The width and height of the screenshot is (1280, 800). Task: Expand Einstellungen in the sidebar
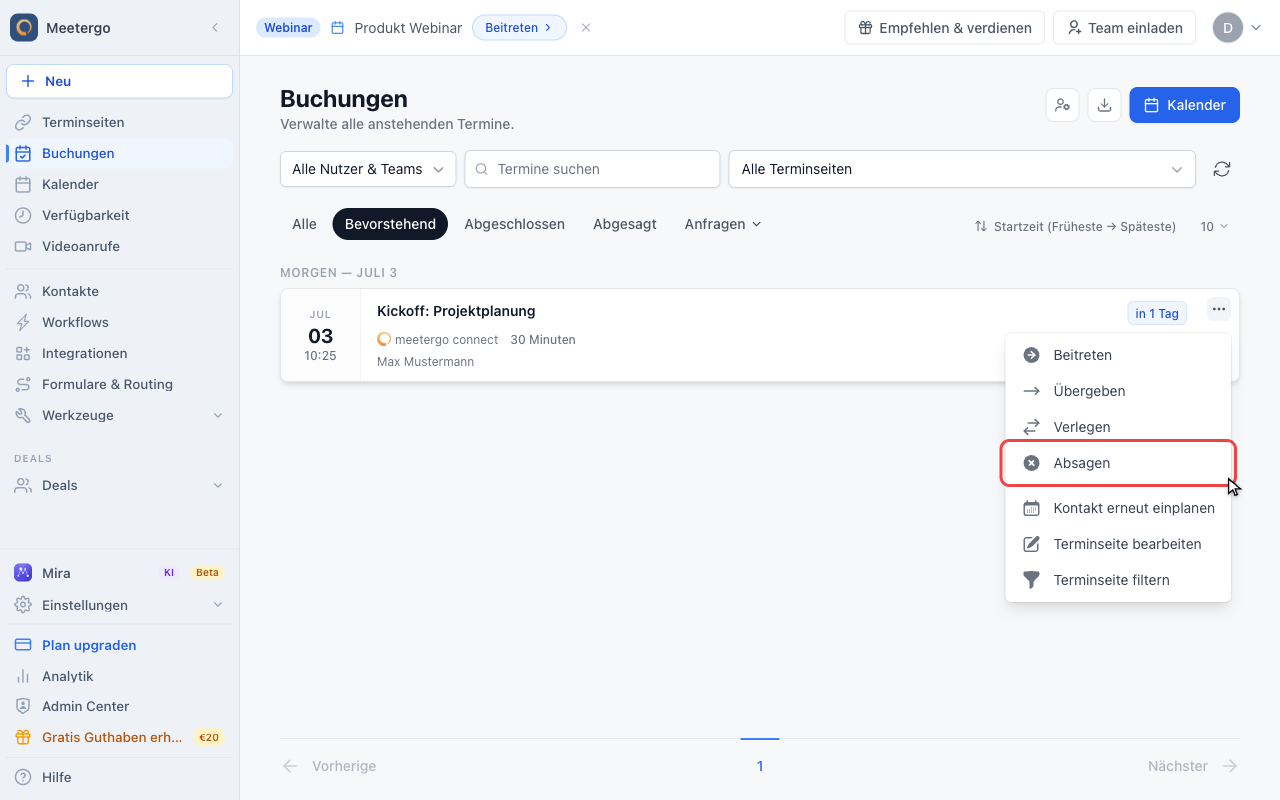click(119, 605)
